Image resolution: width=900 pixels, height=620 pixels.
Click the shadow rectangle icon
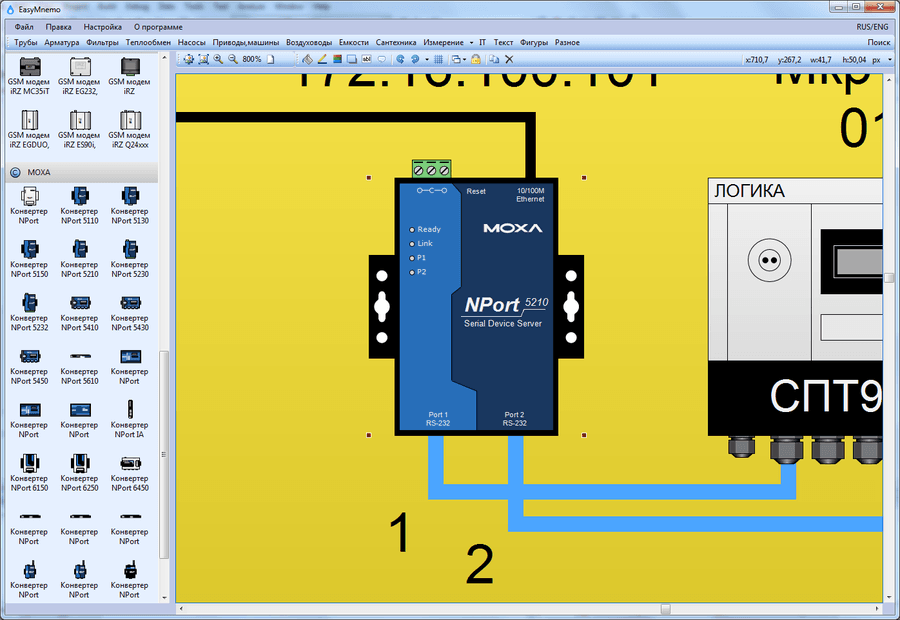(352, 59)
